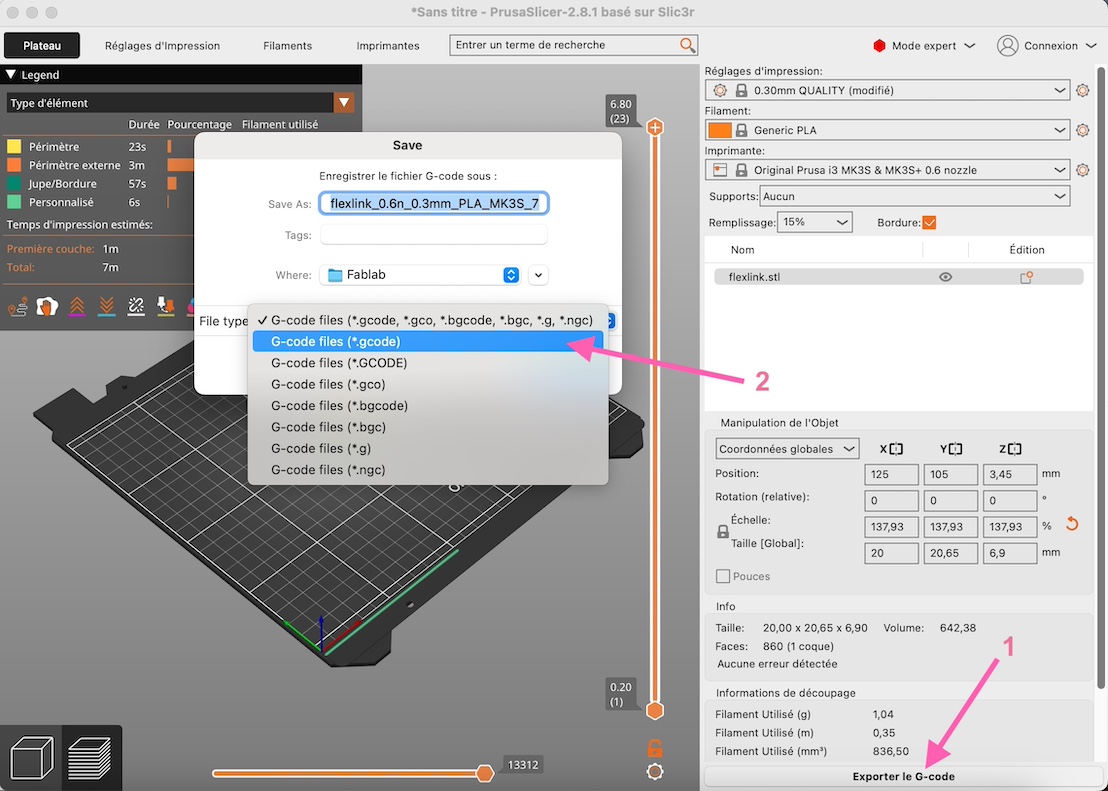Open print settings preset cog icon
The image size is (1108, 791).
pyautogui.click(x=1082, y=90)
